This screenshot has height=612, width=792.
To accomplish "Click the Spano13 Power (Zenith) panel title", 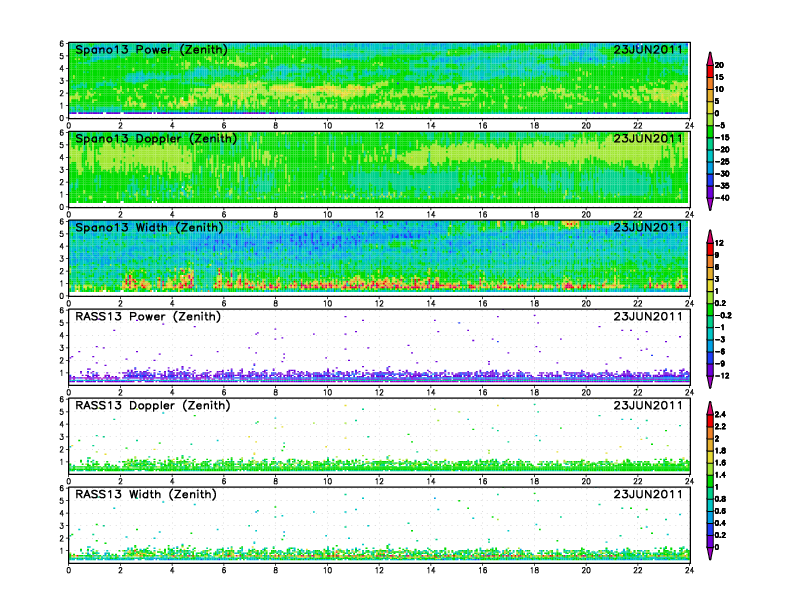I will pyautogui.click(x=151, y=50).
